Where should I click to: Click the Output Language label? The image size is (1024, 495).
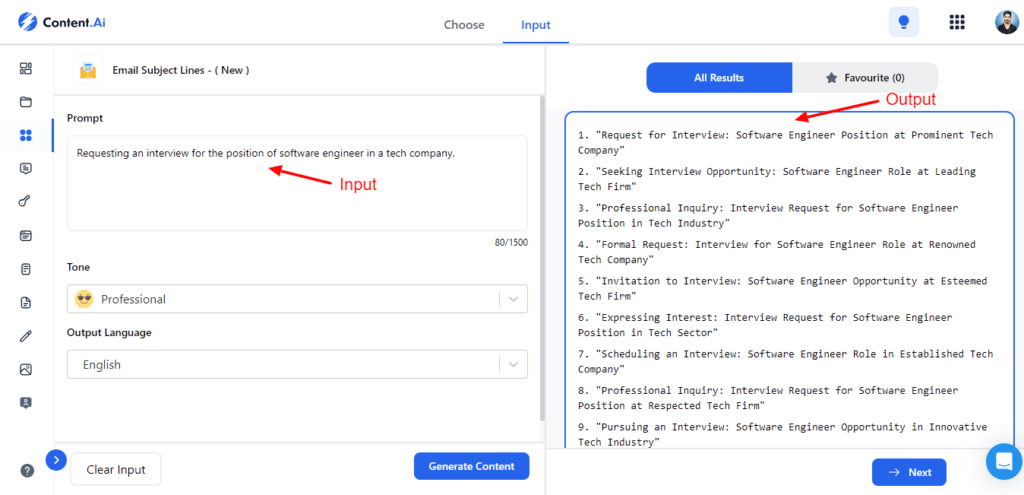109,332
